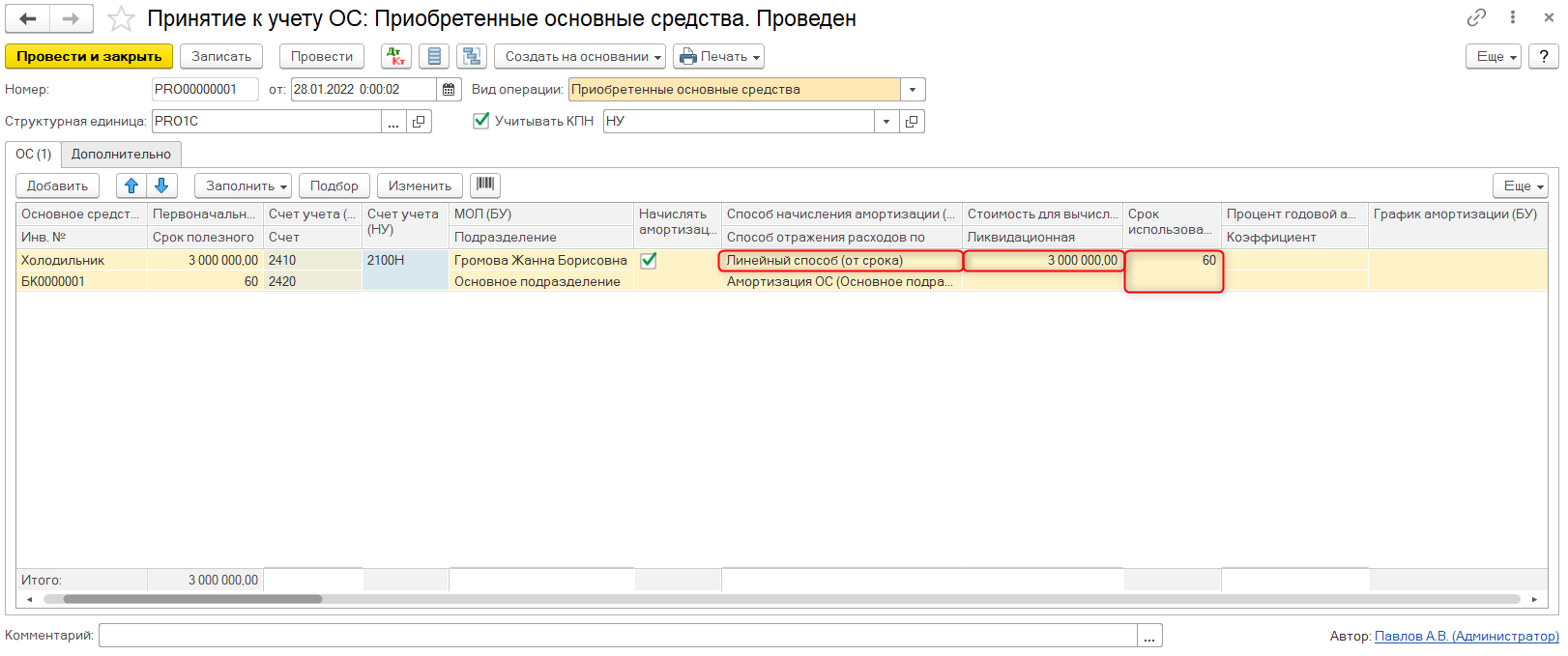1568x656 pixels.
Task: Move the row down with blue arrow
Action: click(161, 185)
